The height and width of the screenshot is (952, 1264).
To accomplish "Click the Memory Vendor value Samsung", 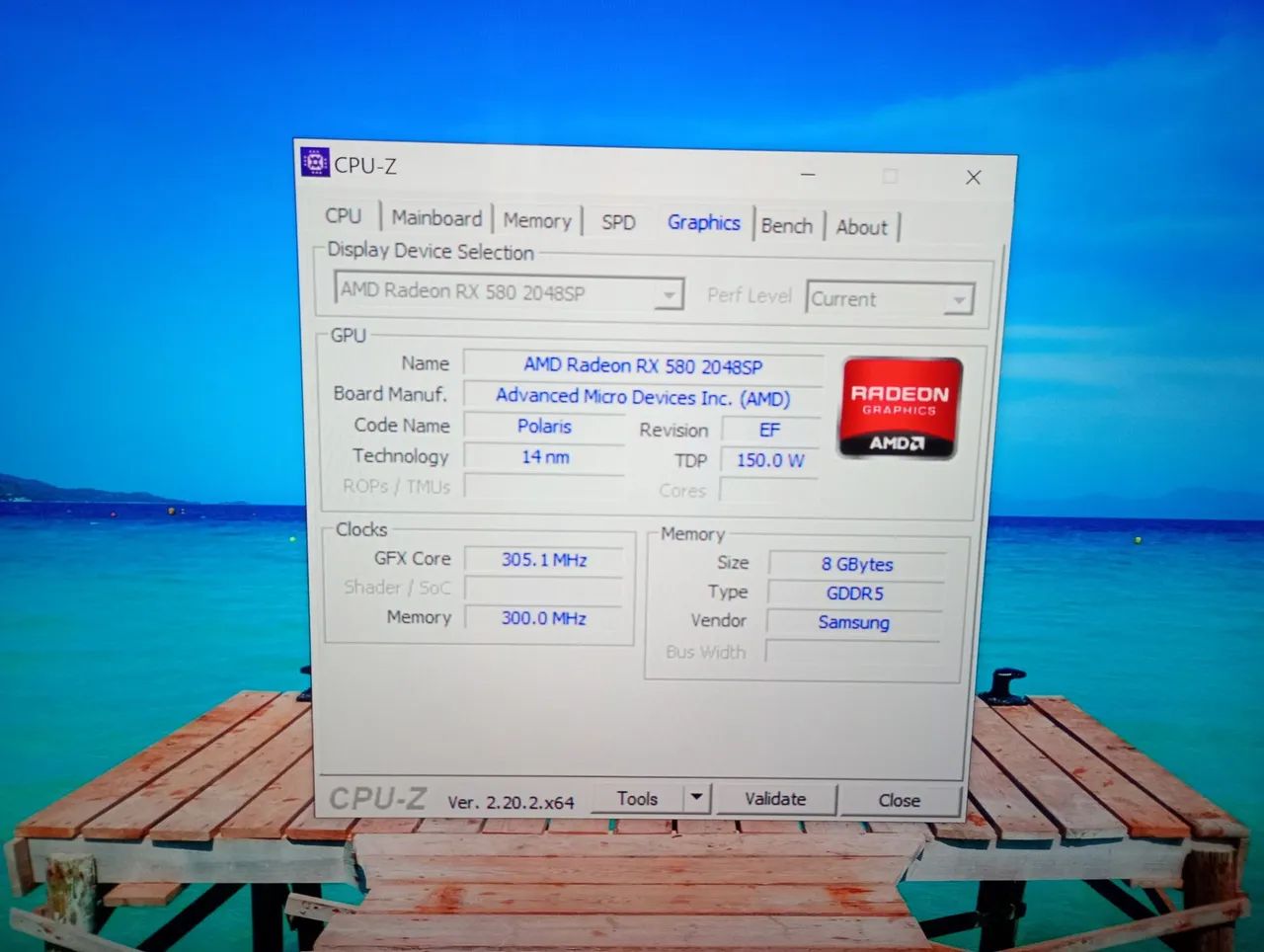I will click(853, 622).
